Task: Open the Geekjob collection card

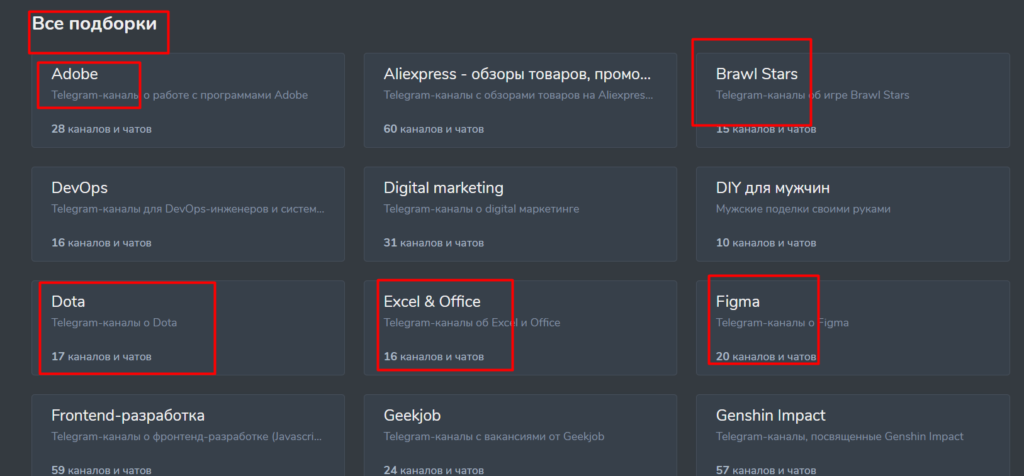Action: pos(520,435)
